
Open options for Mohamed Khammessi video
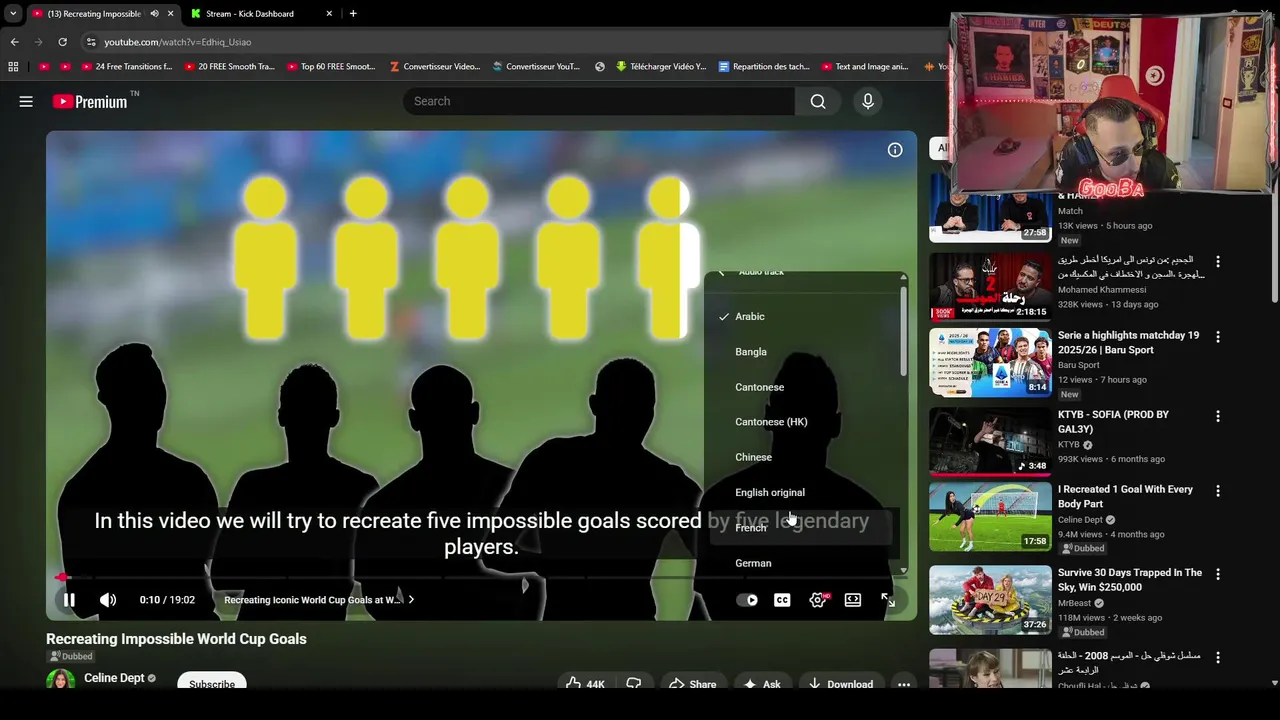pyautogui.click(x=1217, y=261)
